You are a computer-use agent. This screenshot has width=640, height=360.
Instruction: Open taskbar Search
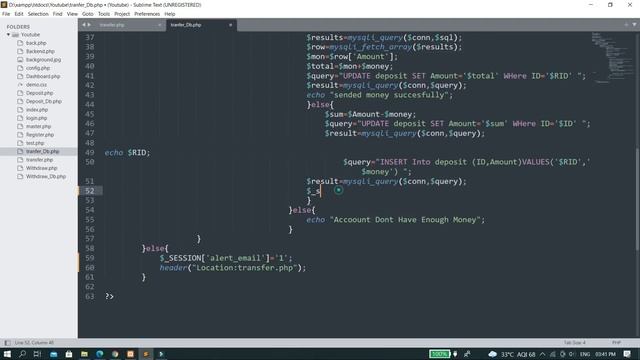(x=22, y=354)
